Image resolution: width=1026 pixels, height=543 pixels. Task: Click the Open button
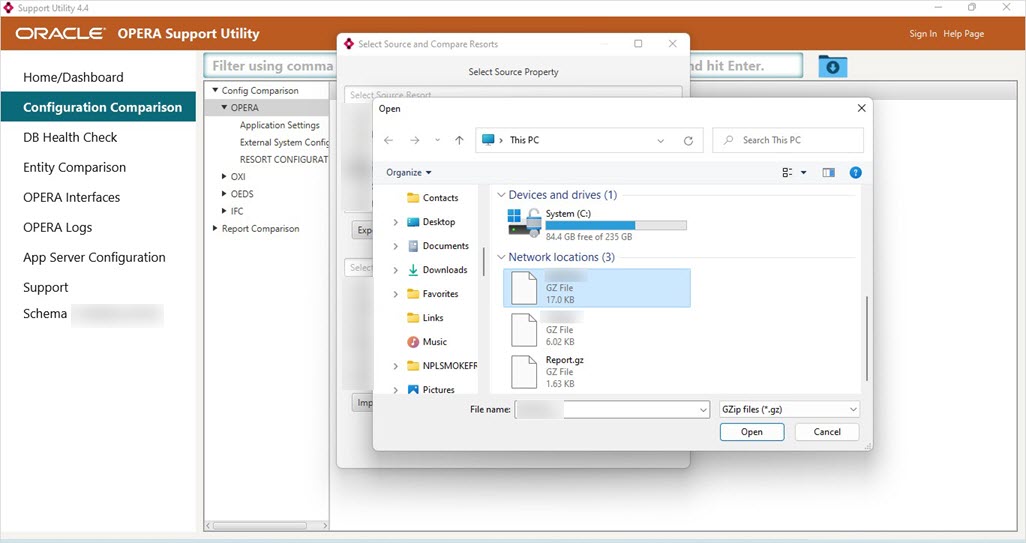(752, 432)
